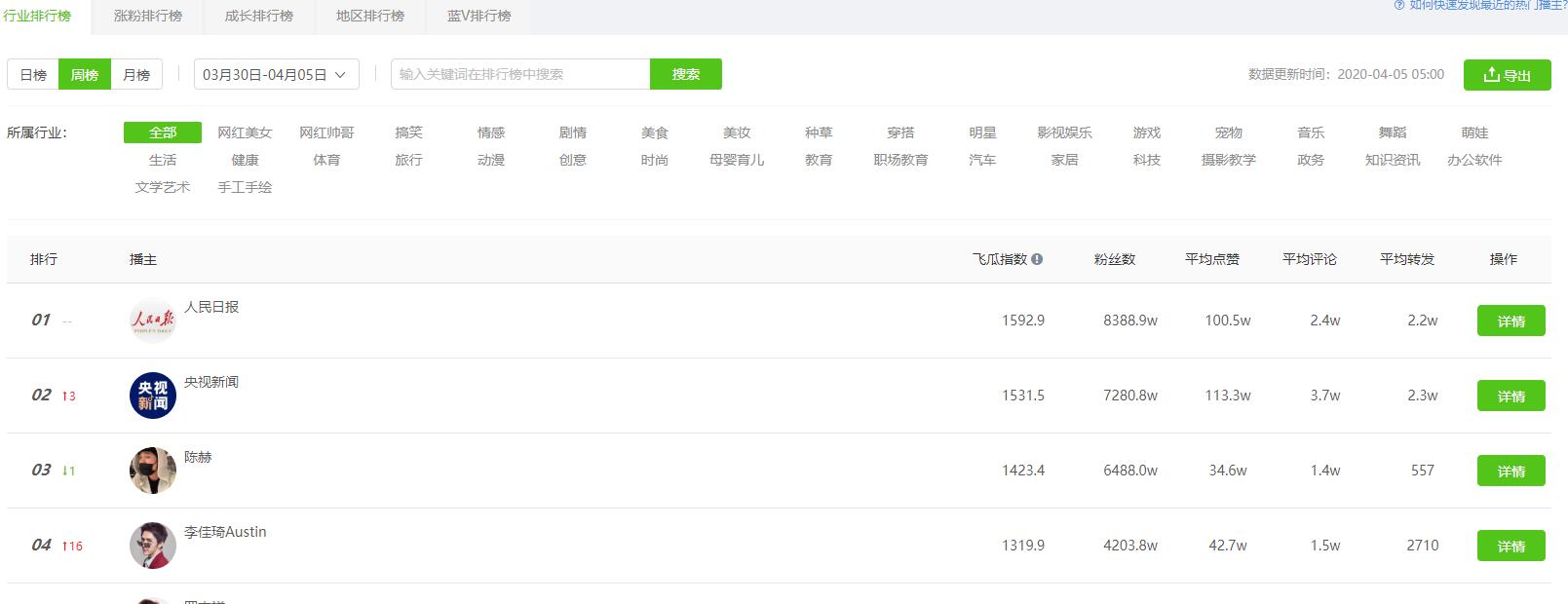Filter by 汽车 industry

(x=982, y=160)
